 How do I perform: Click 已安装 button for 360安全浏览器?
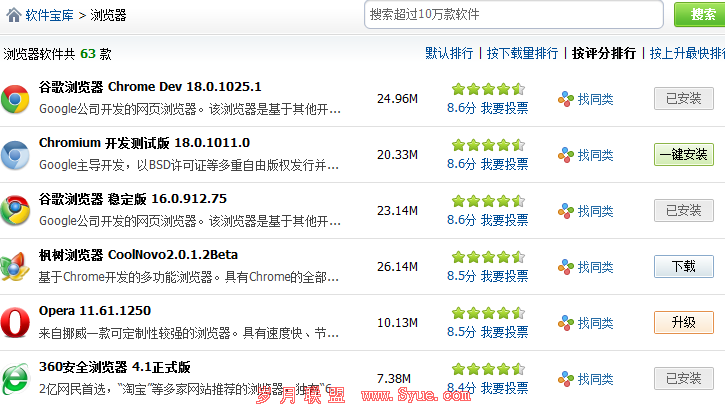tap(684, 378)
